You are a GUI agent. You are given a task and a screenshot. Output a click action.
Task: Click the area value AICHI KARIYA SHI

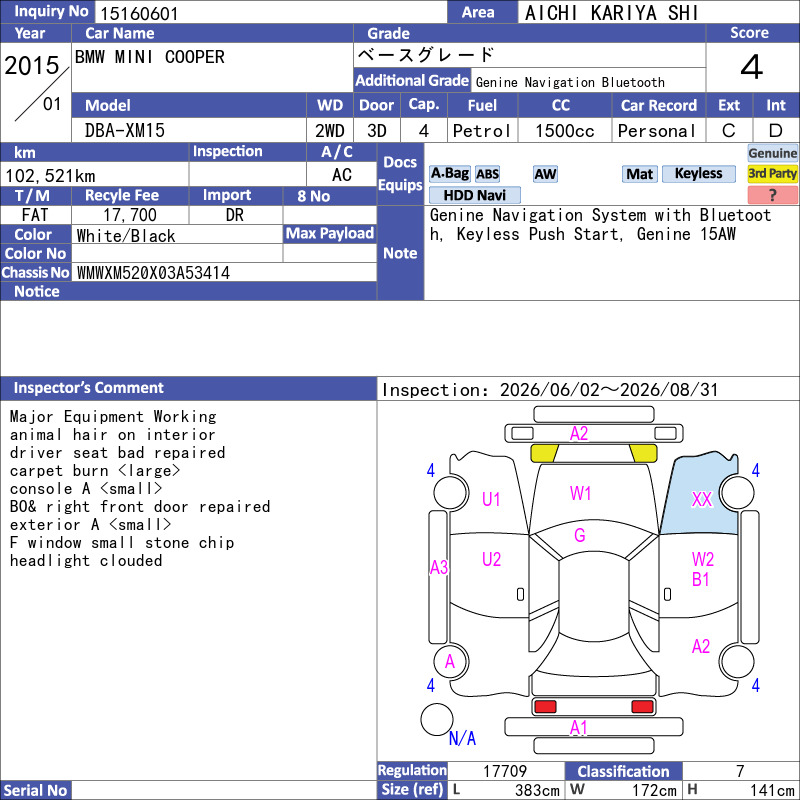click(611, 13)
